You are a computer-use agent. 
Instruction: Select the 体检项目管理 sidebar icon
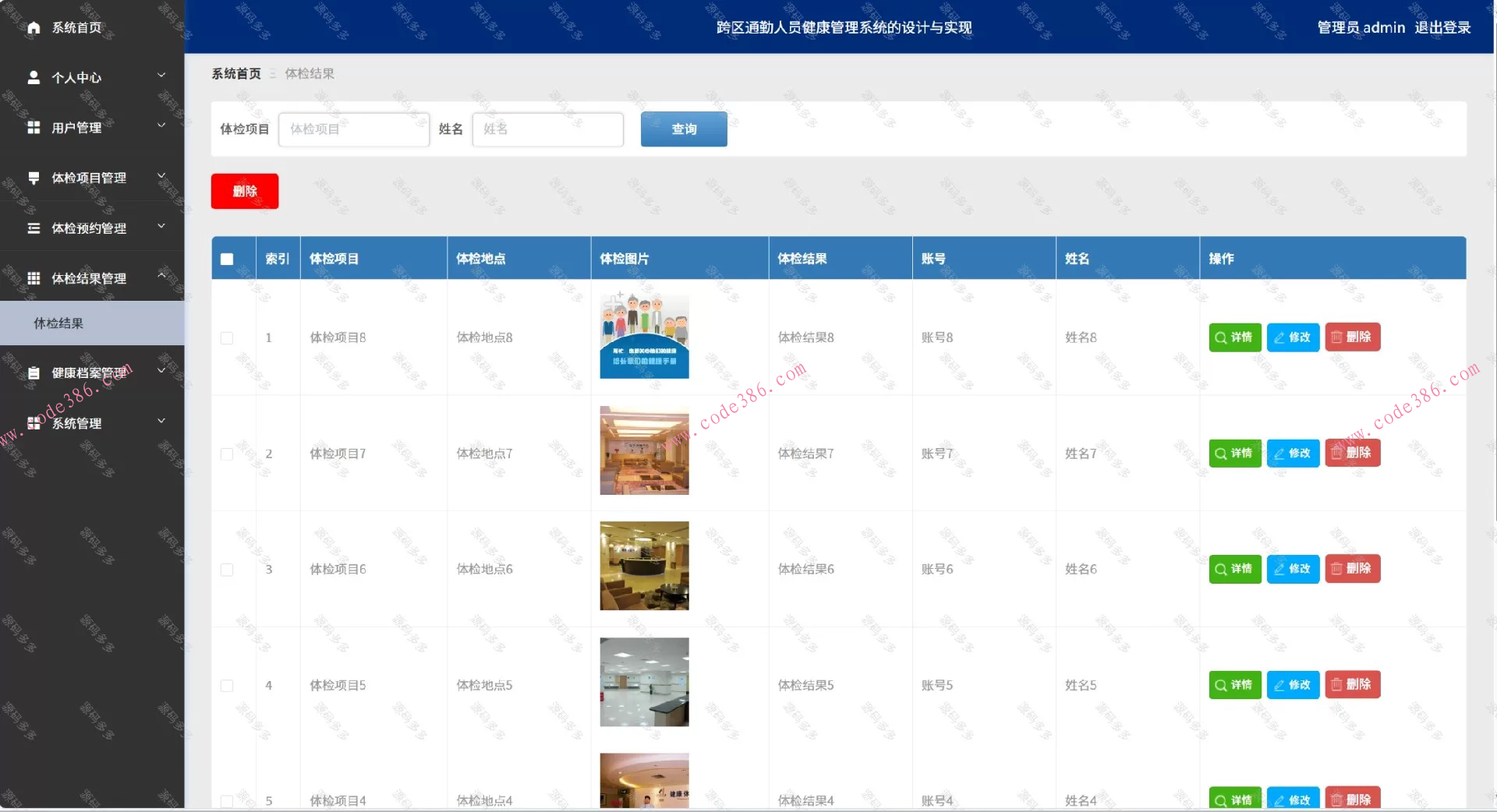pyautogui.click(x=33, y=178)
